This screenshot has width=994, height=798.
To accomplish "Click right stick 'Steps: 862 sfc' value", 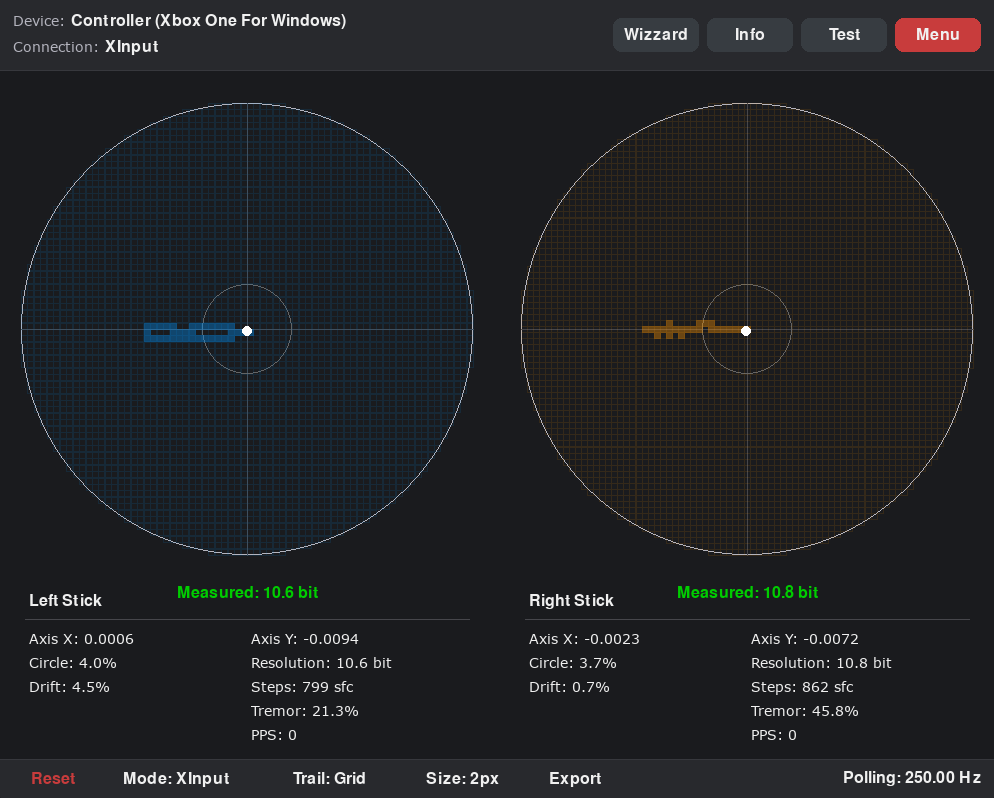I will click(x=803, y=687).
